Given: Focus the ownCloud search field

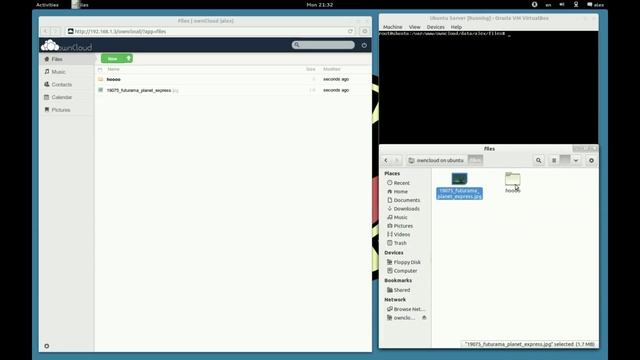Looking at the screenshot, I should [x=323, y=45].
